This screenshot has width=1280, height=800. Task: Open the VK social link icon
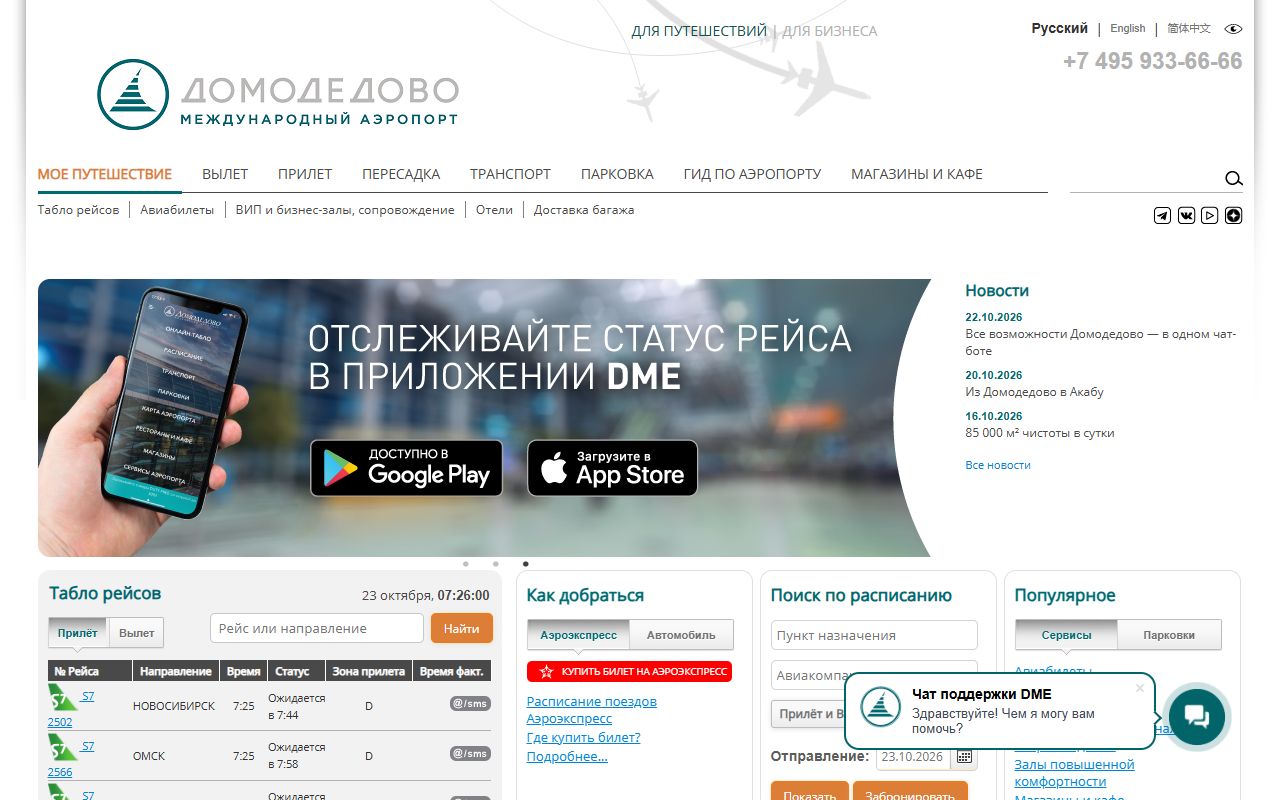point(1186,215)
